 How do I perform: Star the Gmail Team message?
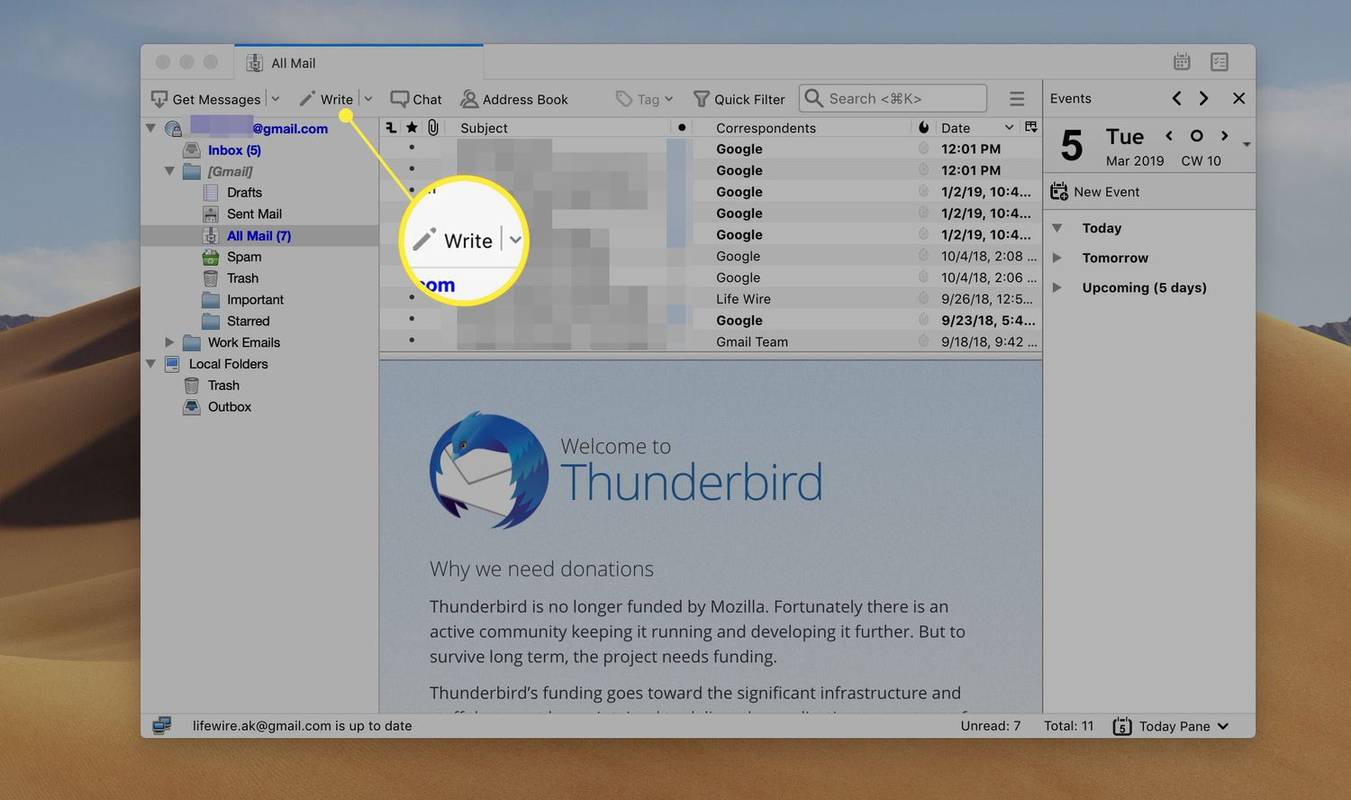[x=411, y=342]
